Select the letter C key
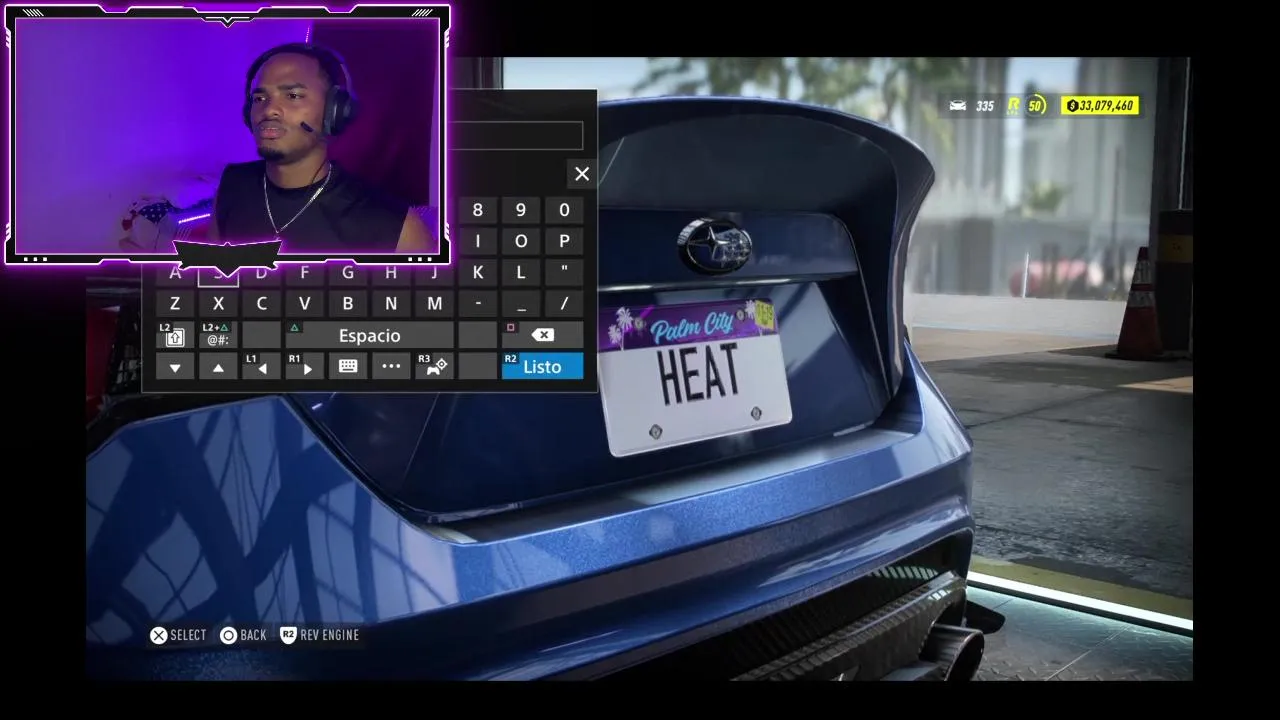 pos(261,304)
